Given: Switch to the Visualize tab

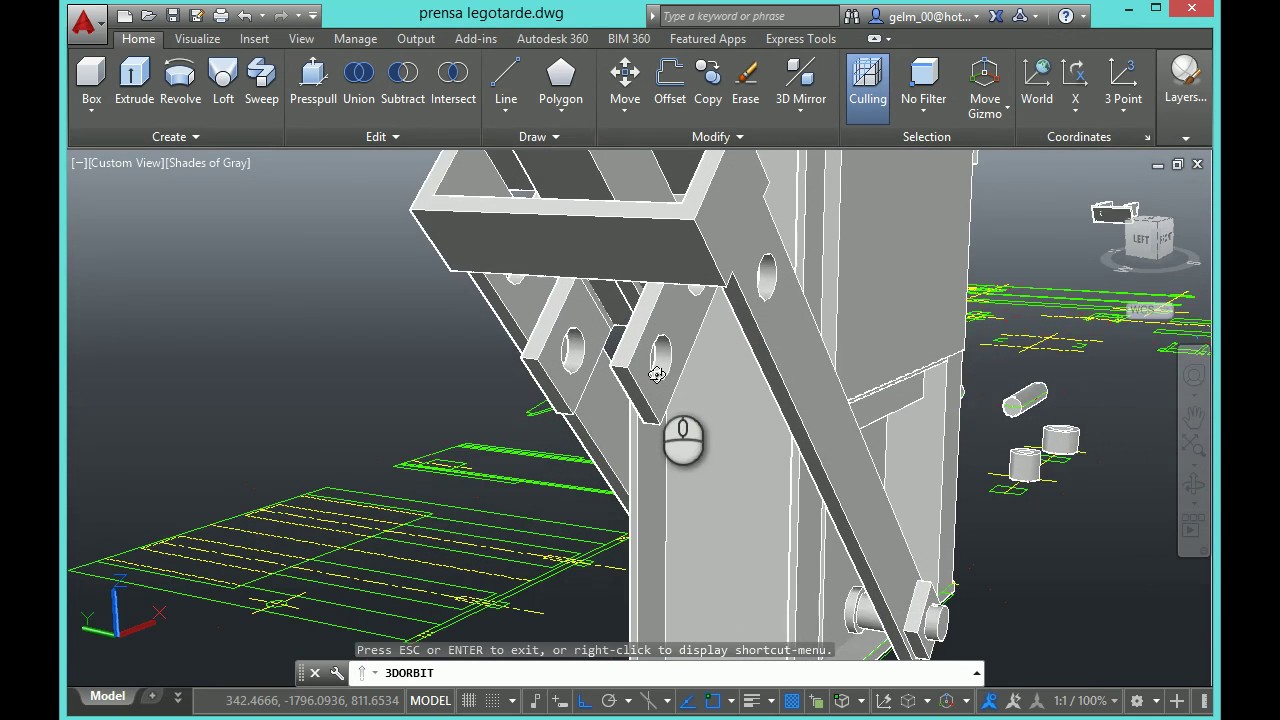Looking at the screenshot, I should pyautogui.click(x=197, y=39).
